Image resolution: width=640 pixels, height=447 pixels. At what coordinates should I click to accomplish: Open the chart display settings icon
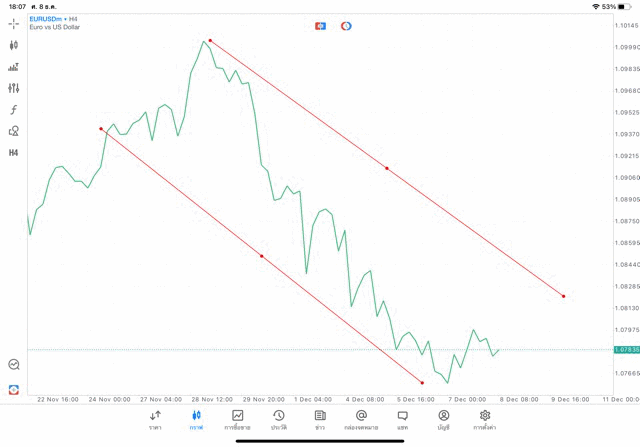point(14,67)
